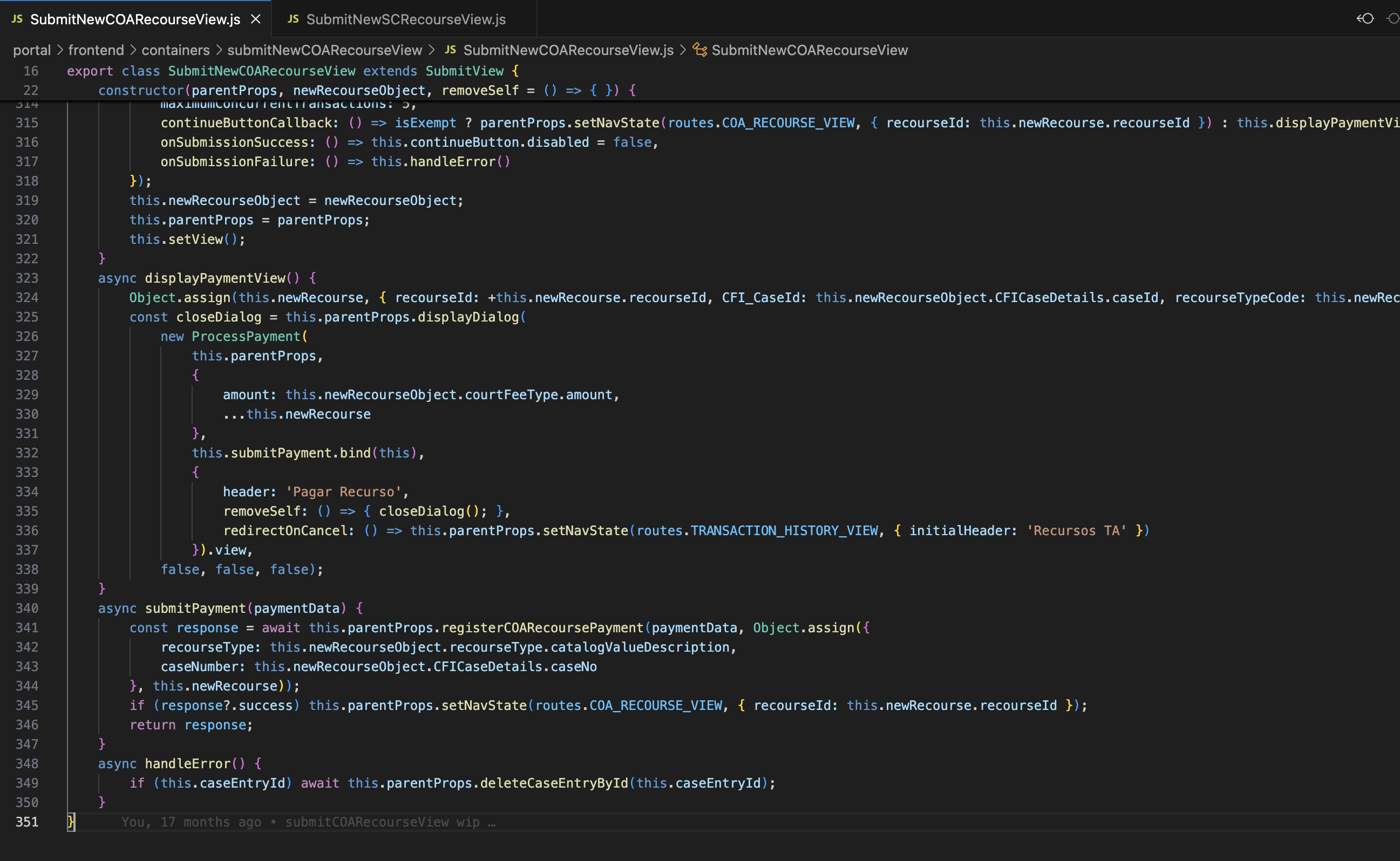This screenshot has height=861, width=1400.
Task: Click the previous change navigation icon
Action: (x=1365, y=19)
